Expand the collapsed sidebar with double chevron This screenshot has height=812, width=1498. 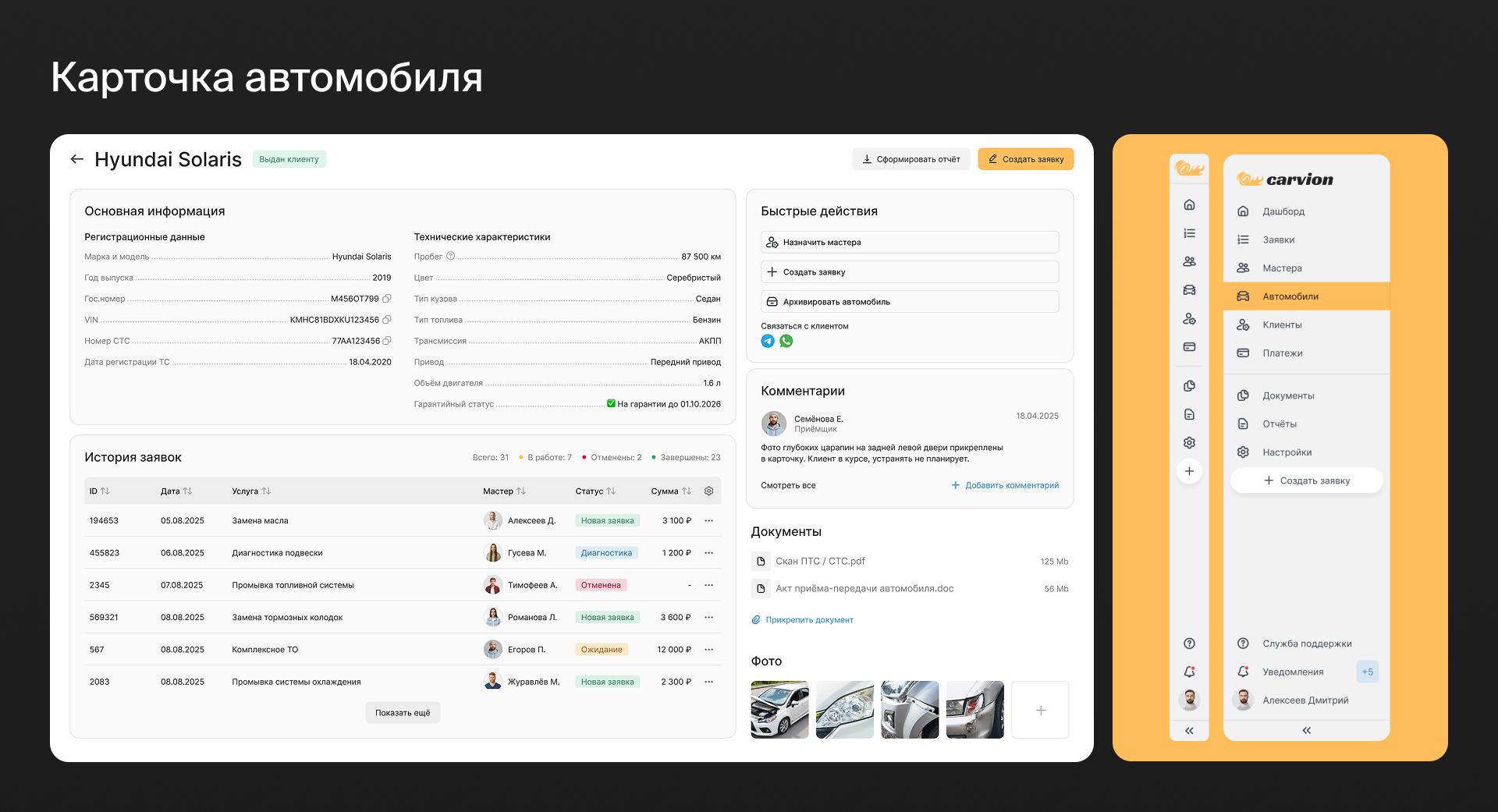[1189, 731]
